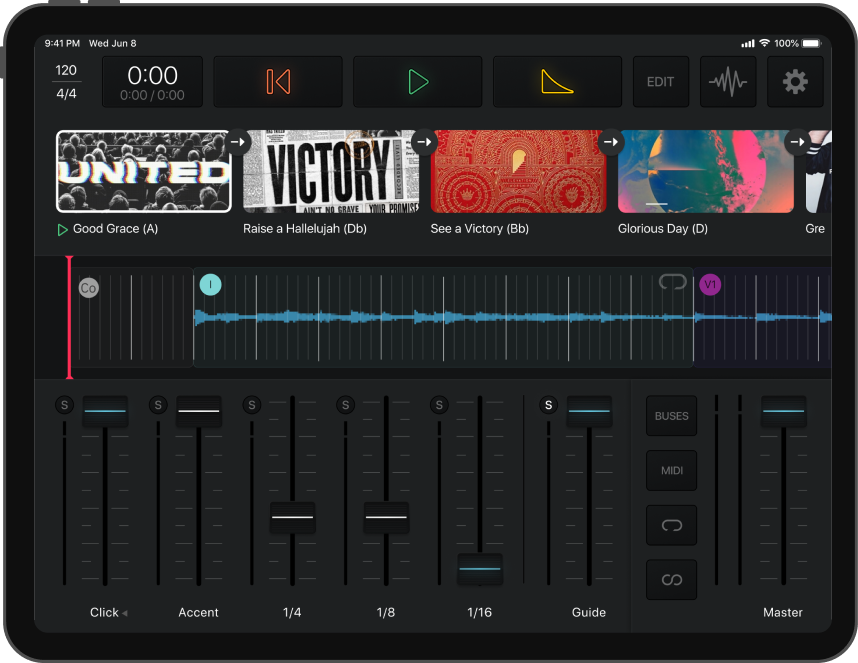Toggle solo on the Guide channel

(547, 405)
